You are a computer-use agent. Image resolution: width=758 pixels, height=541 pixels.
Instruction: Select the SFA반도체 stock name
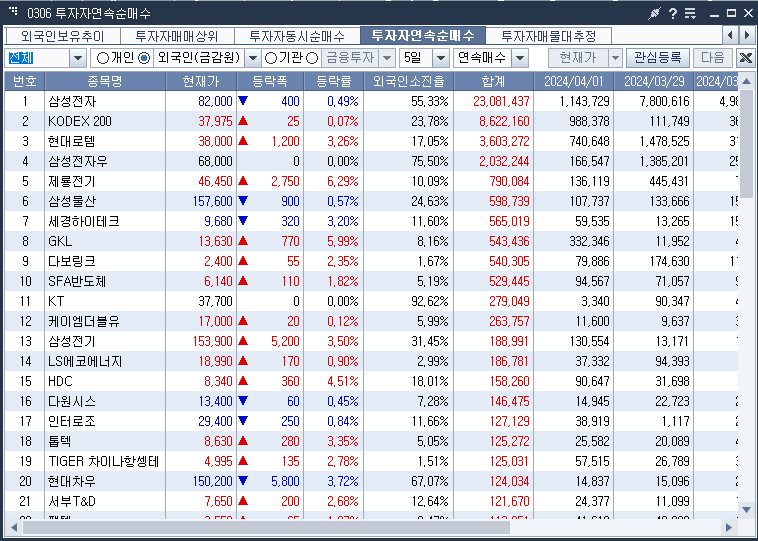click(77, 281)
